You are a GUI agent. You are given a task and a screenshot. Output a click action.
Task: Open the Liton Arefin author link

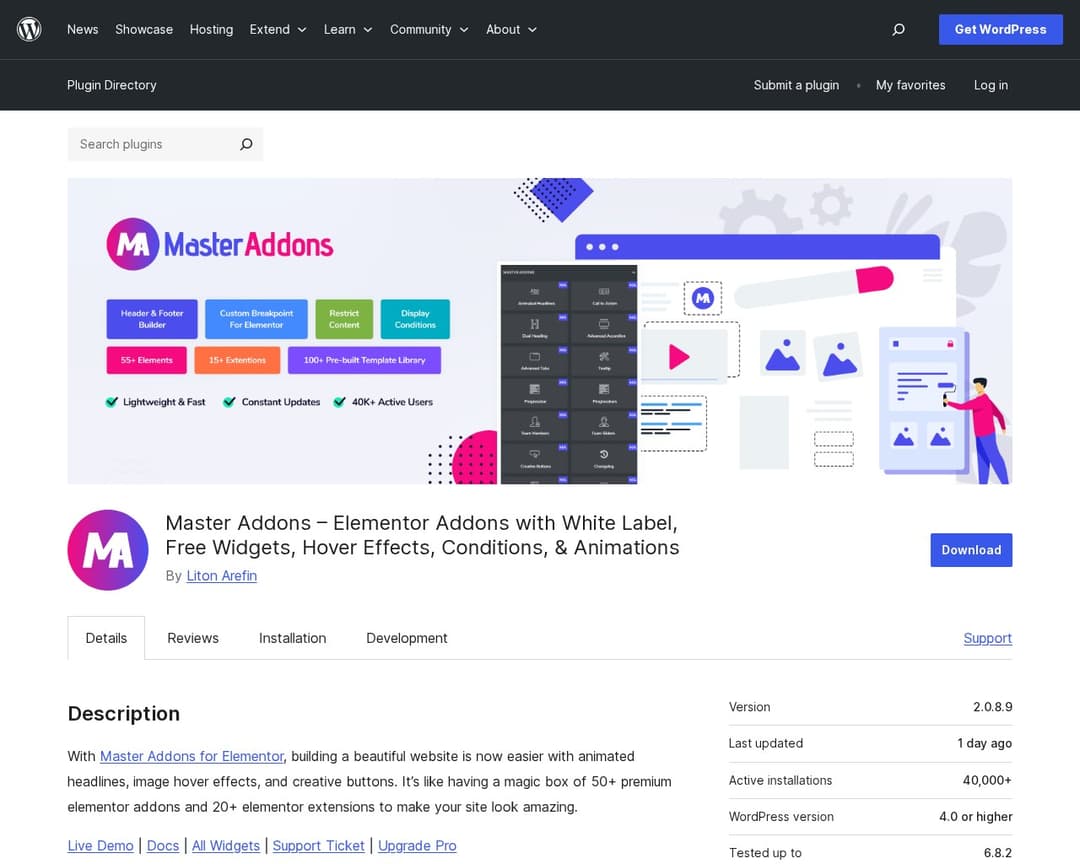click(221, 576)
